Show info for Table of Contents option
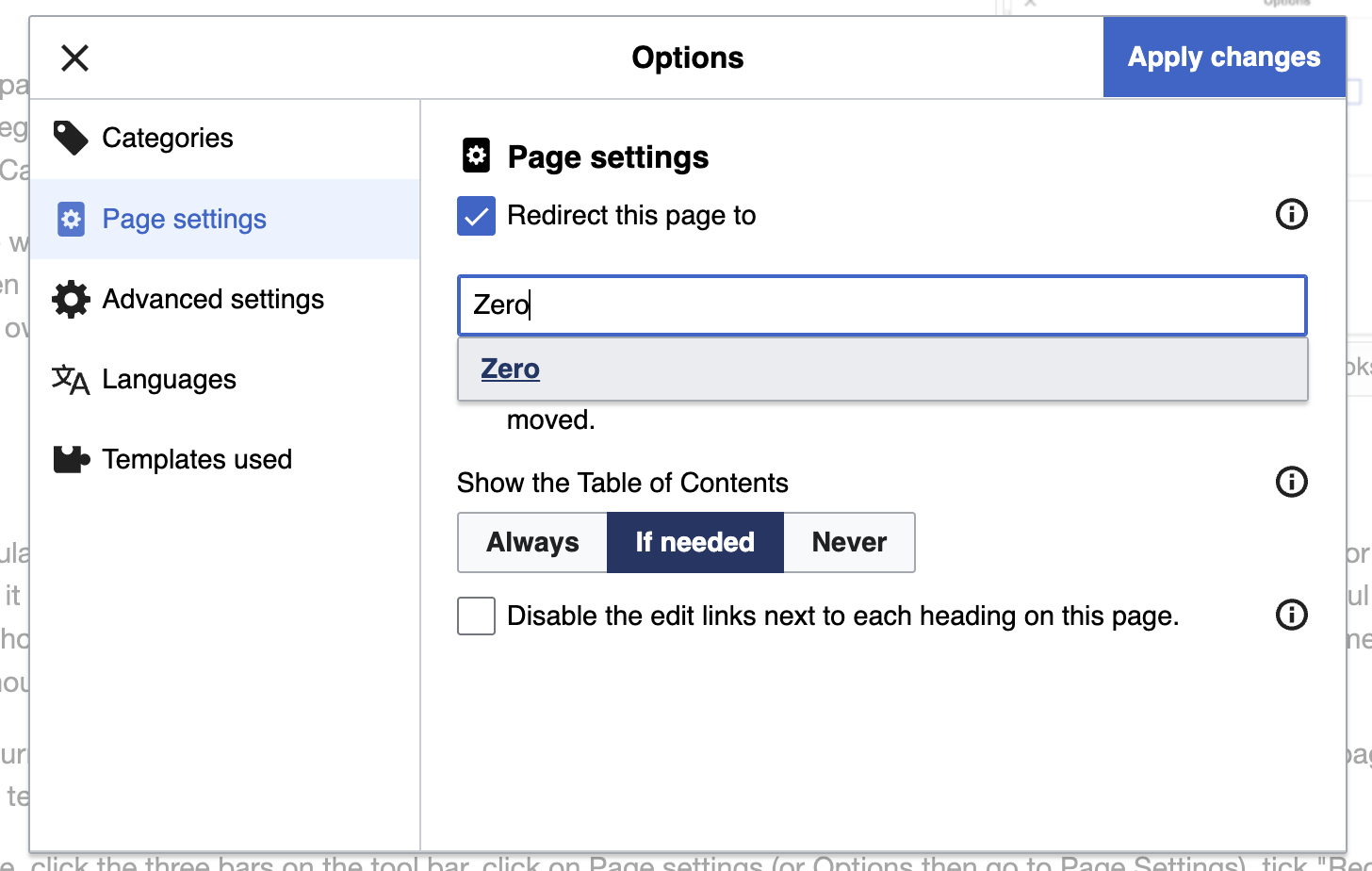The width and height of the screenshot is (1372, 871). point(1291,483)
